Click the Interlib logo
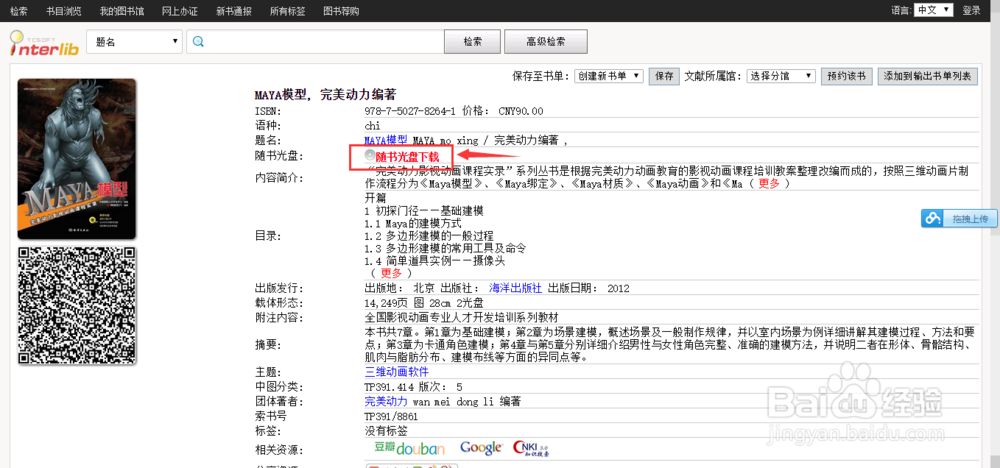Image resolution: width=1000 pixels, height=468 pixels. [44, 43]
